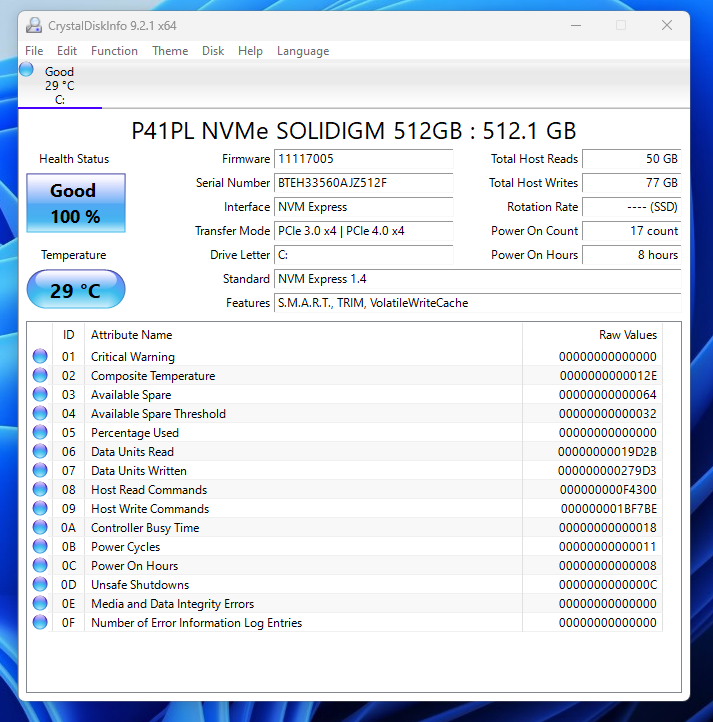Viewport: 713px width, 722px height.
Task: Select the Composite Temperature raw value 0000000000012E
Action: point(608,376)
